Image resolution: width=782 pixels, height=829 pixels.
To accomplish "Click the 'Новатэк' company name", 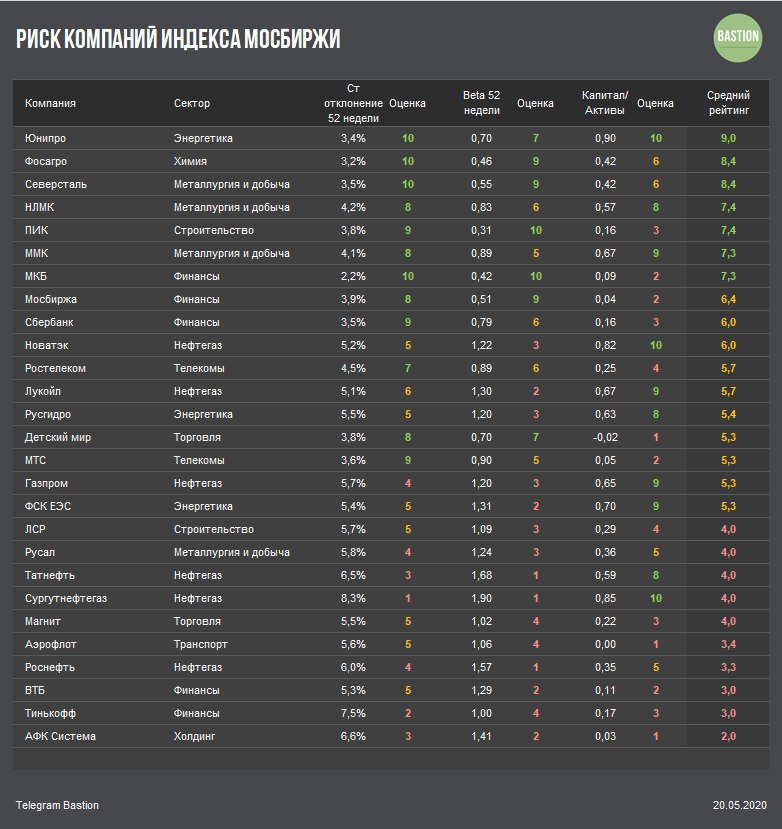I will pos(47,345).
